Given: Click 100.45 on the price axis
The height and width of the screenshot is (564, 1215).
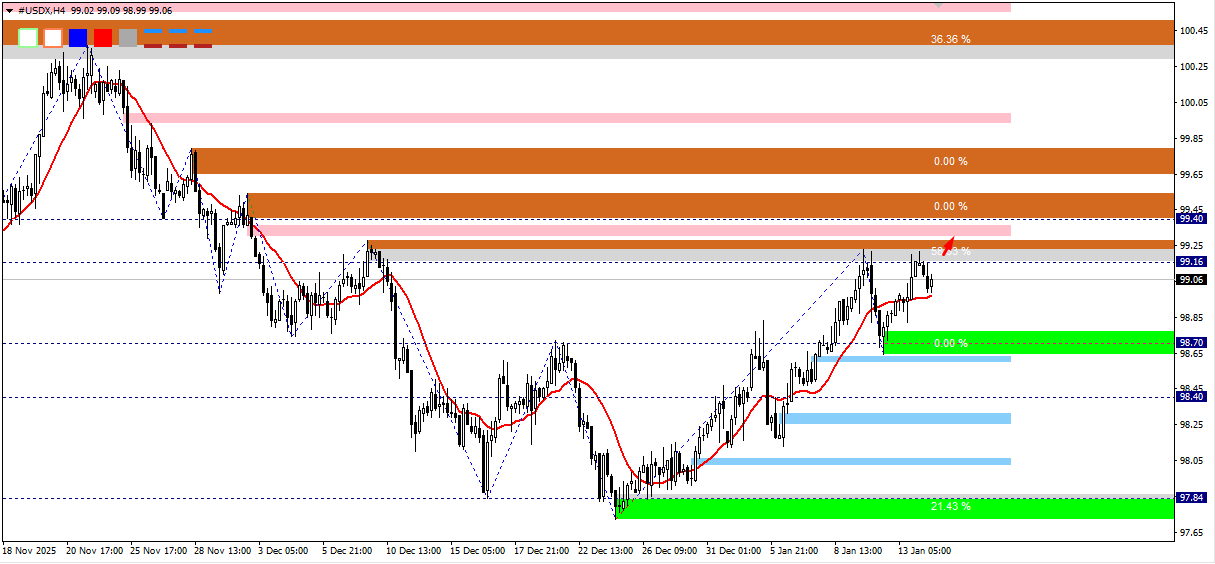Looking at the screenshot, I should [1193, 31].
